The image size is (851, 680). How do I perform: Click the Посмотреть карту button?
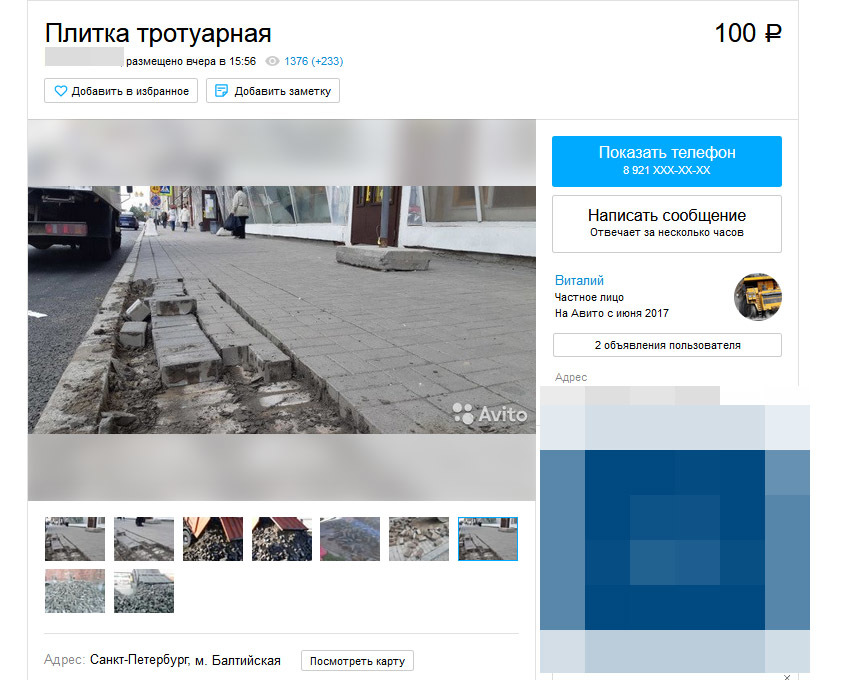pos(357,661)
